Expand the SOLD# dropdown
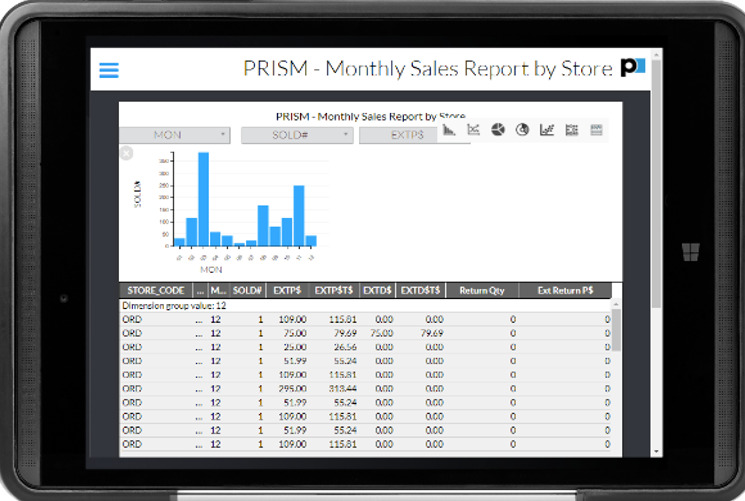Screen dimensions: 745x501 coord(297,135)
